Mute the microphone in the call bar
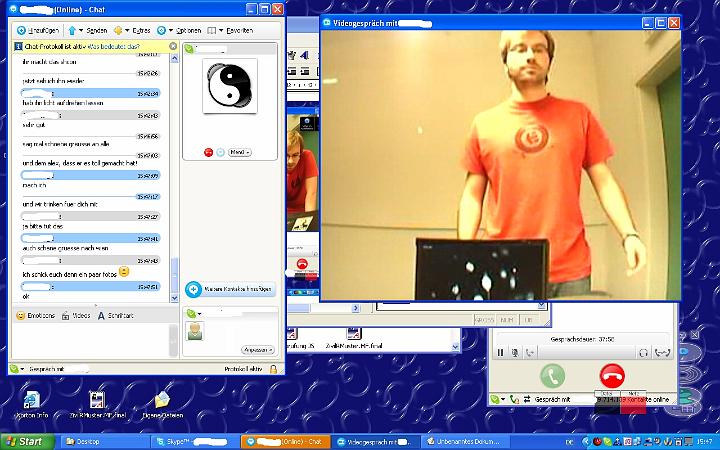The image size is (720, 450). (x=515, y=353)
